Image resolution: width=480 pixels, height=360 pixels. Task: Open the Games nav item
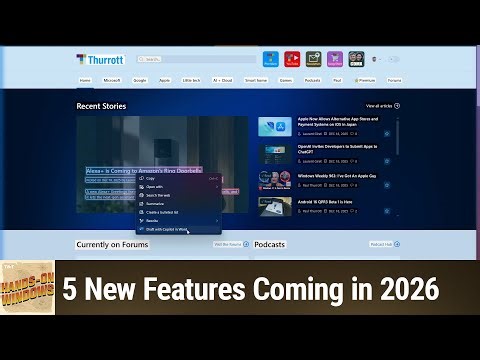click(x=286, y=80)
